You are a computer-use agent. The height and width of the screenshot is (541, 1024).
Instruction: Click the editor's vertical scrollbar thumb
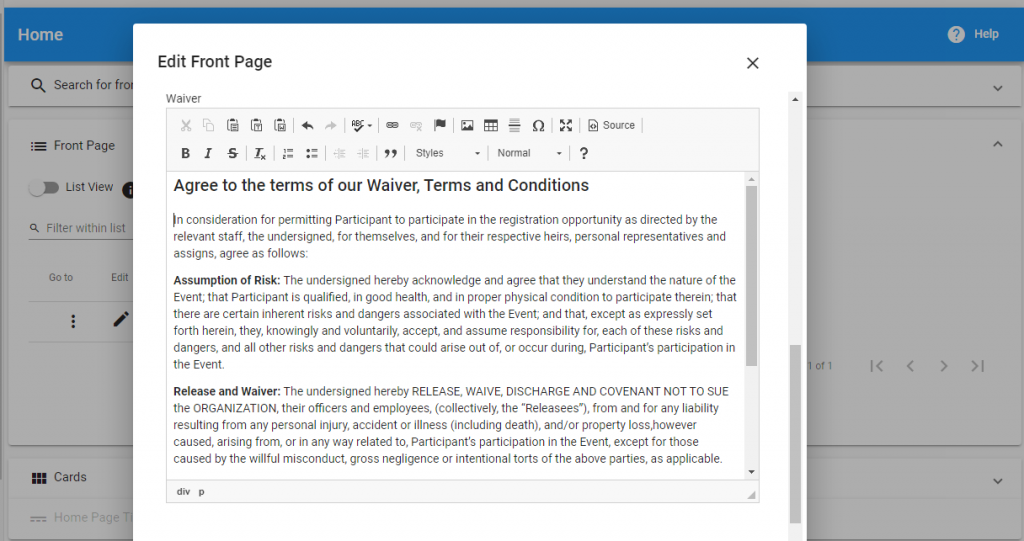pos(751,275)
